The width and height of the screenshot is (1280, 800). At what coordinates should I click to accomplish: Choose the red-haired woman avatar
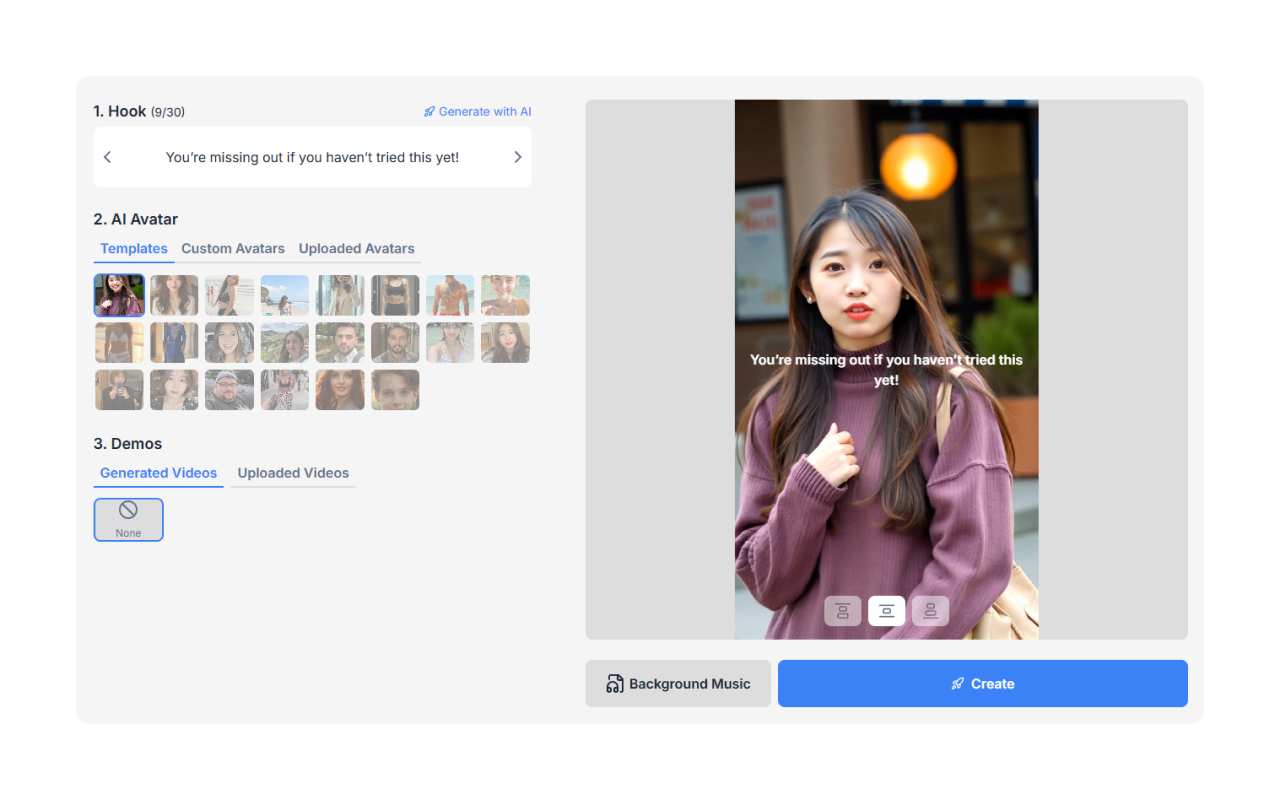coord(340,390)
